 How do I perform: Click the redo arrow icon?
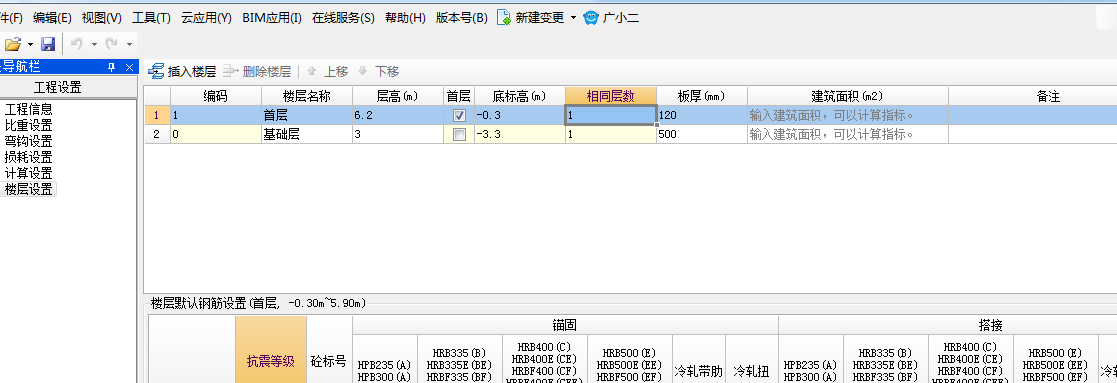tap(112, 44)
